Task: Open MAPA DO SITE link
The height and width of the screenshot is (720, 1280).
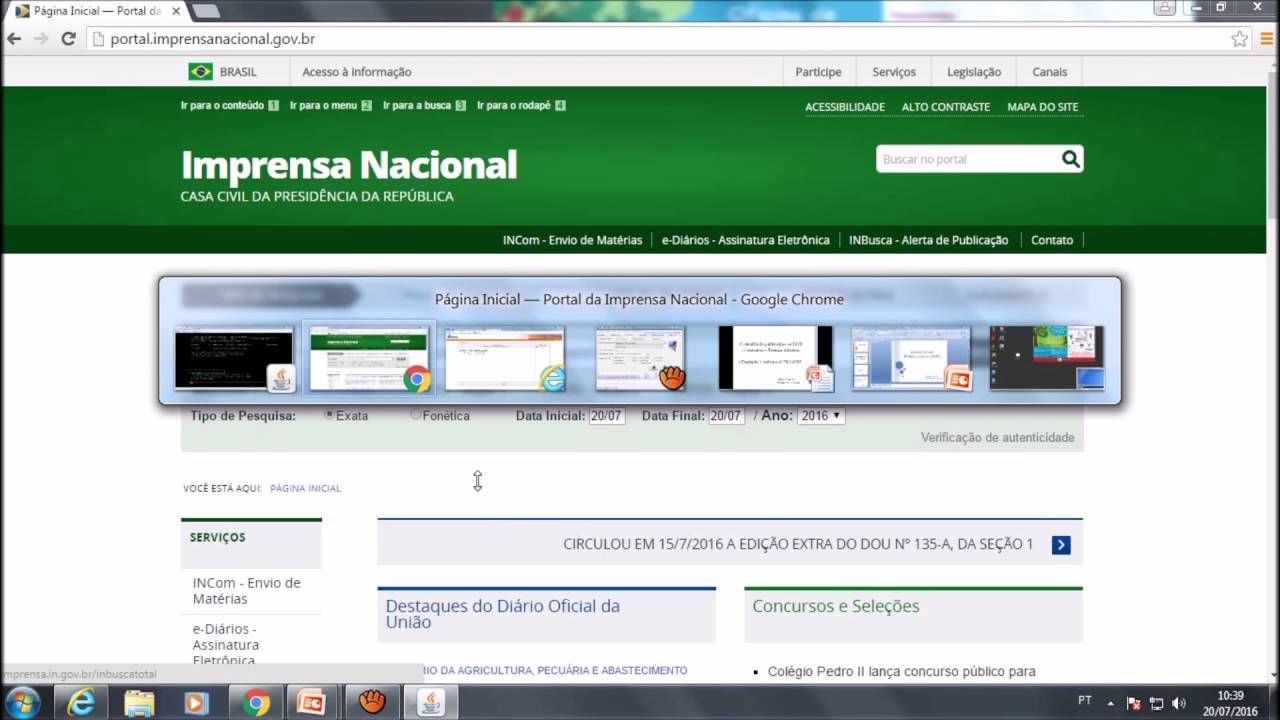Action: click(1043, 107)
